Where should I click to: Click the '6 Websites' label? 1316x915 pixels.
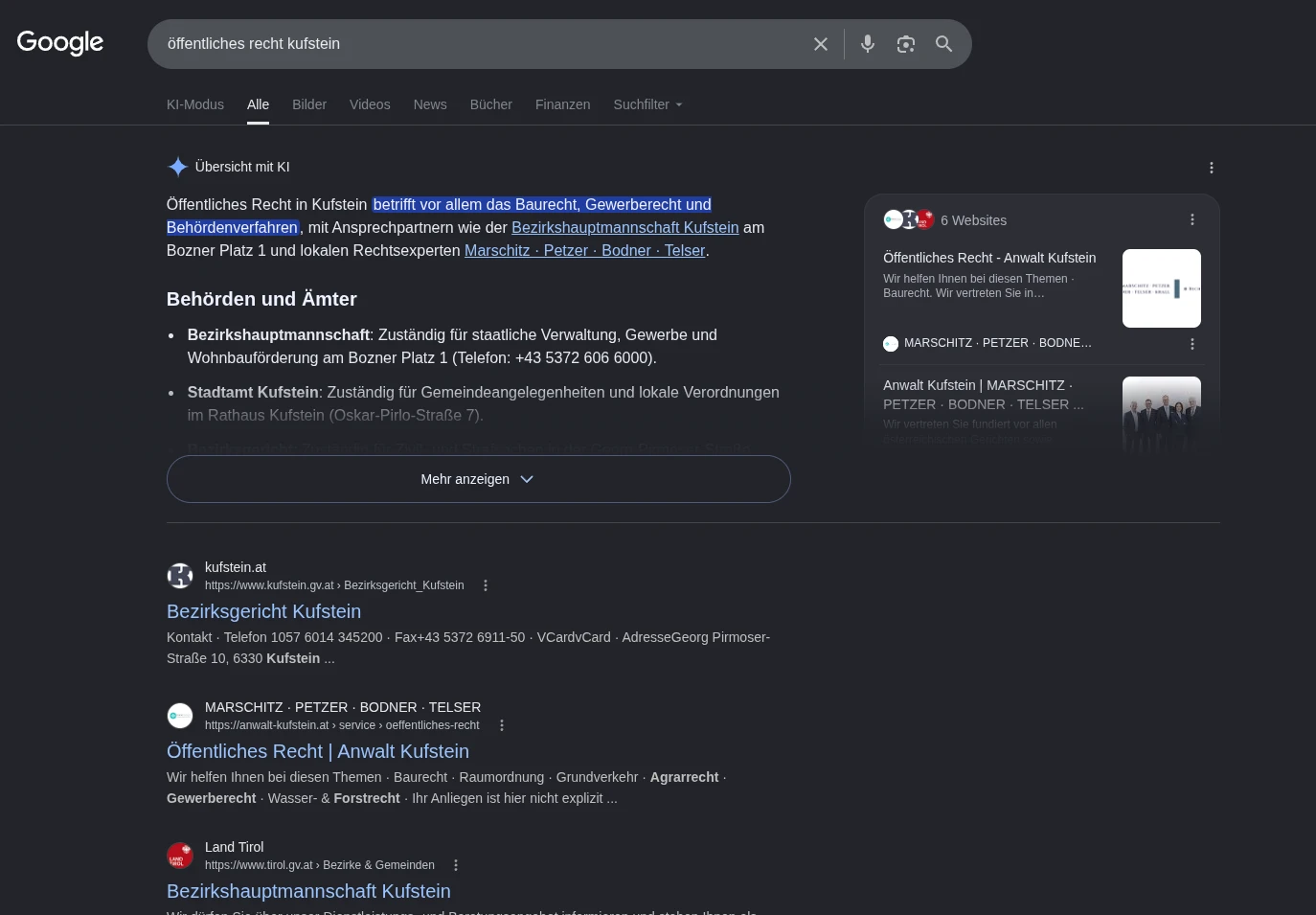(974, 220)
